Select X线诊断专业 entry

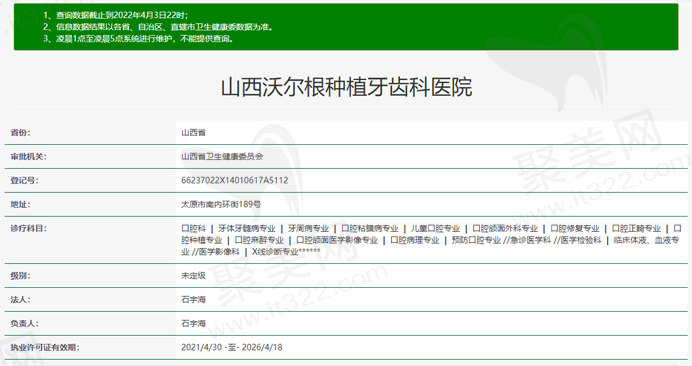point(275,252)
